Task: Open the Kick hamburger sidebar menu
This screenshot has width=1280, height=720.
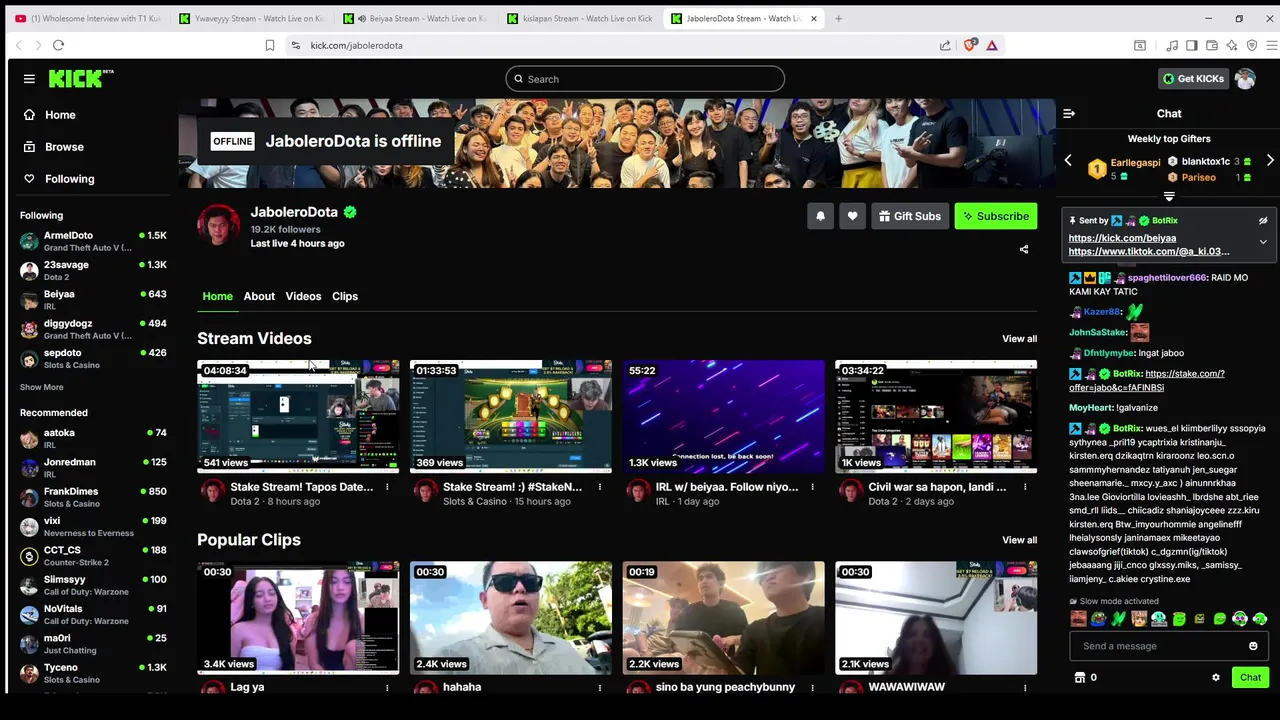Action: pos(29,79)
